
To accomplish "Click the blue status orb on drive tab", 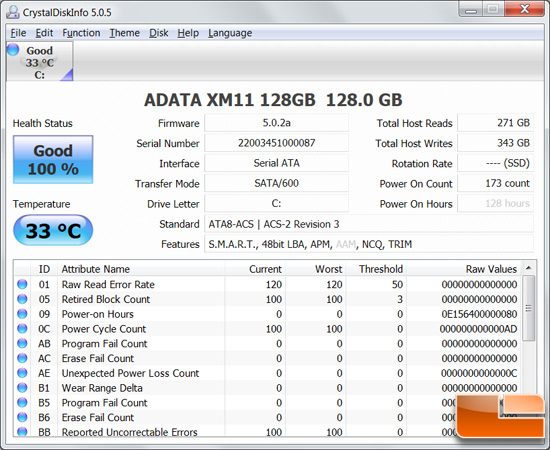I will pos(13,49).
